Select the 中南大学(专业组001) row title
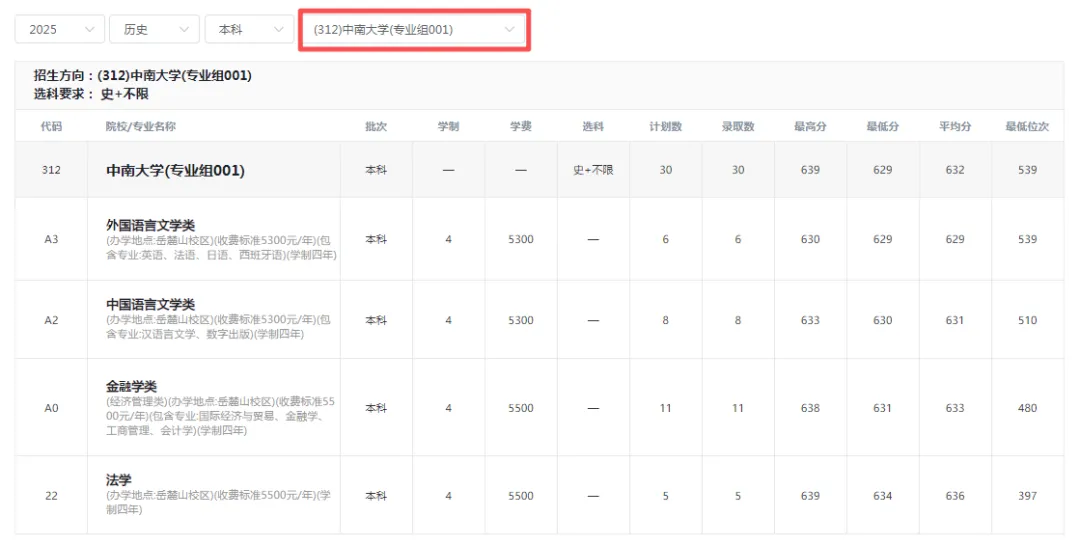 pyautogui.click(x=175, y=170)
